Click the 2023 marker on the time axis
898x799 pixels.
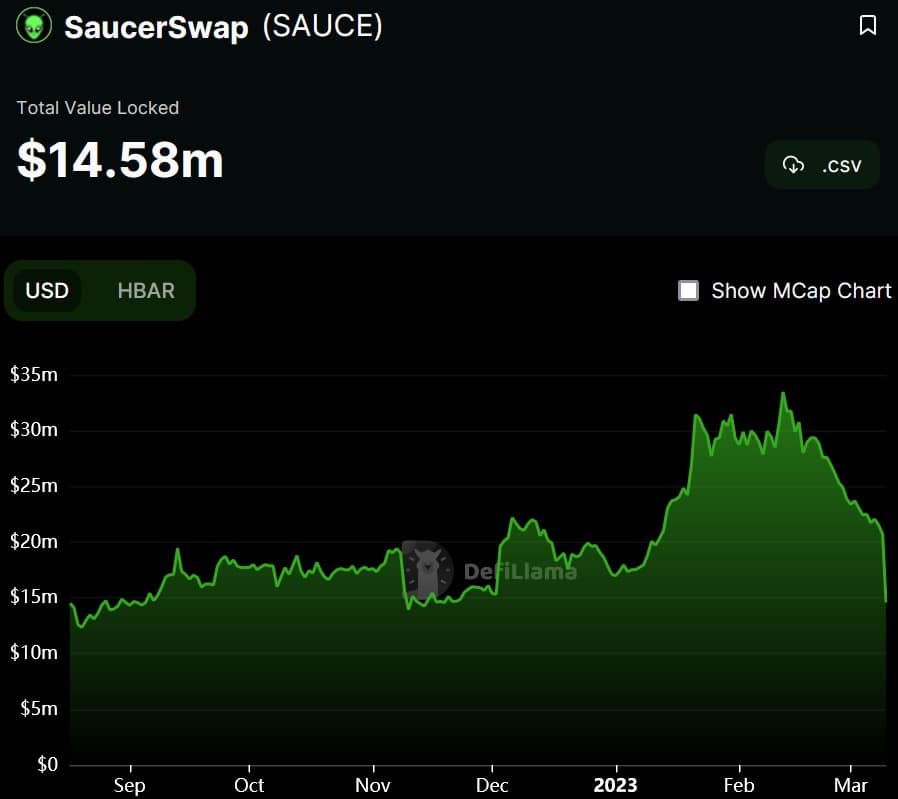point(613,785)
